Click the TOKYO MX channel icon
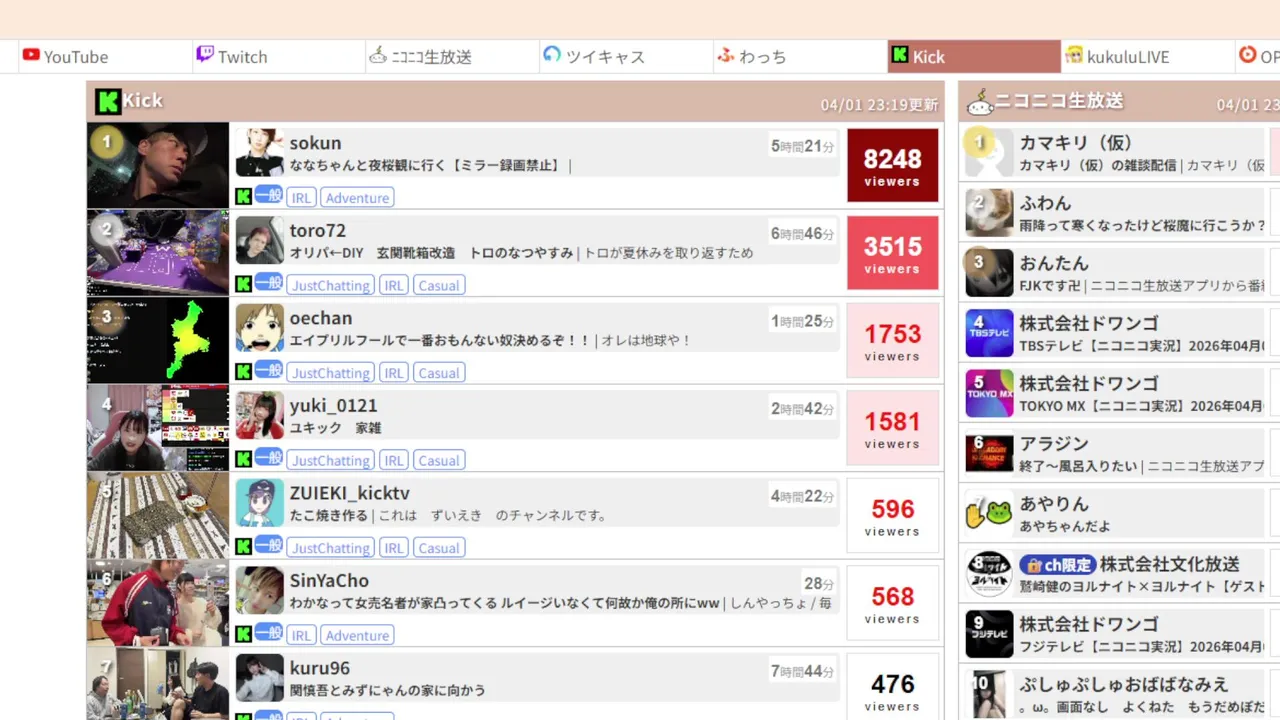This screenshot has width=1280, height=720. 989,393
